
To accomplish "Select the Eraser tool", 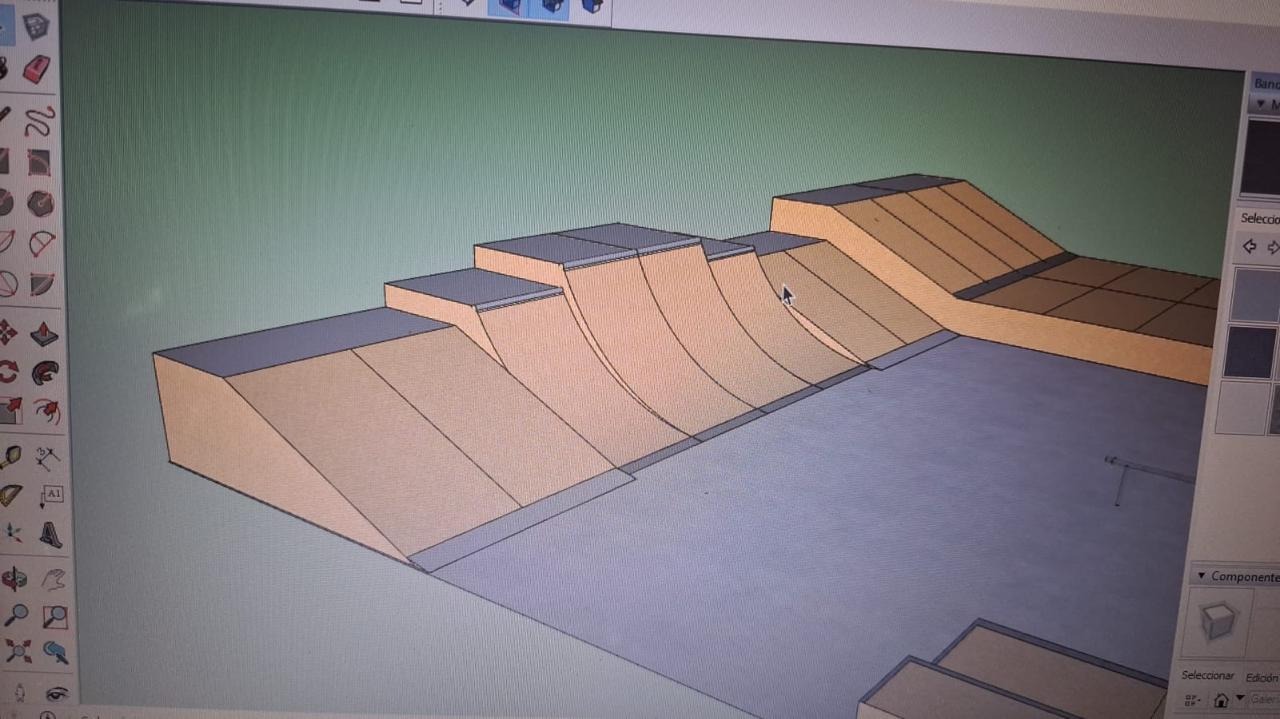I will click(37, 69).
